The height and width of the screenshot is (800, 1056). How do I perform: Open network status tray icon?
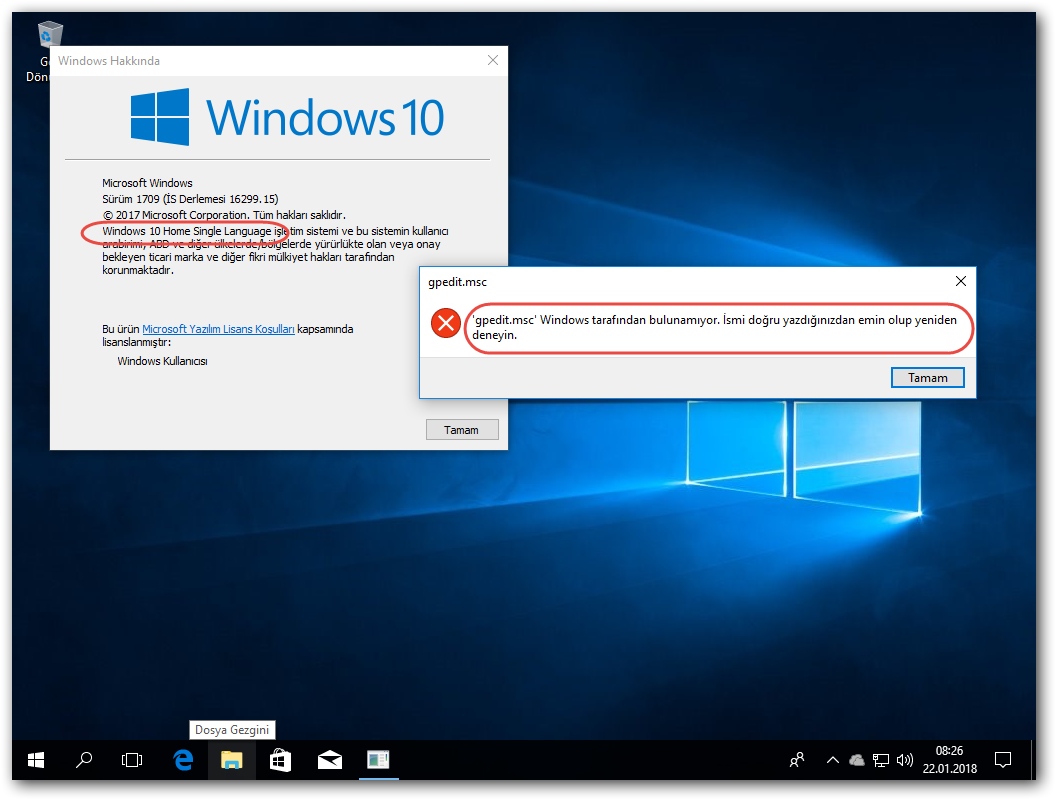point(880,760)
